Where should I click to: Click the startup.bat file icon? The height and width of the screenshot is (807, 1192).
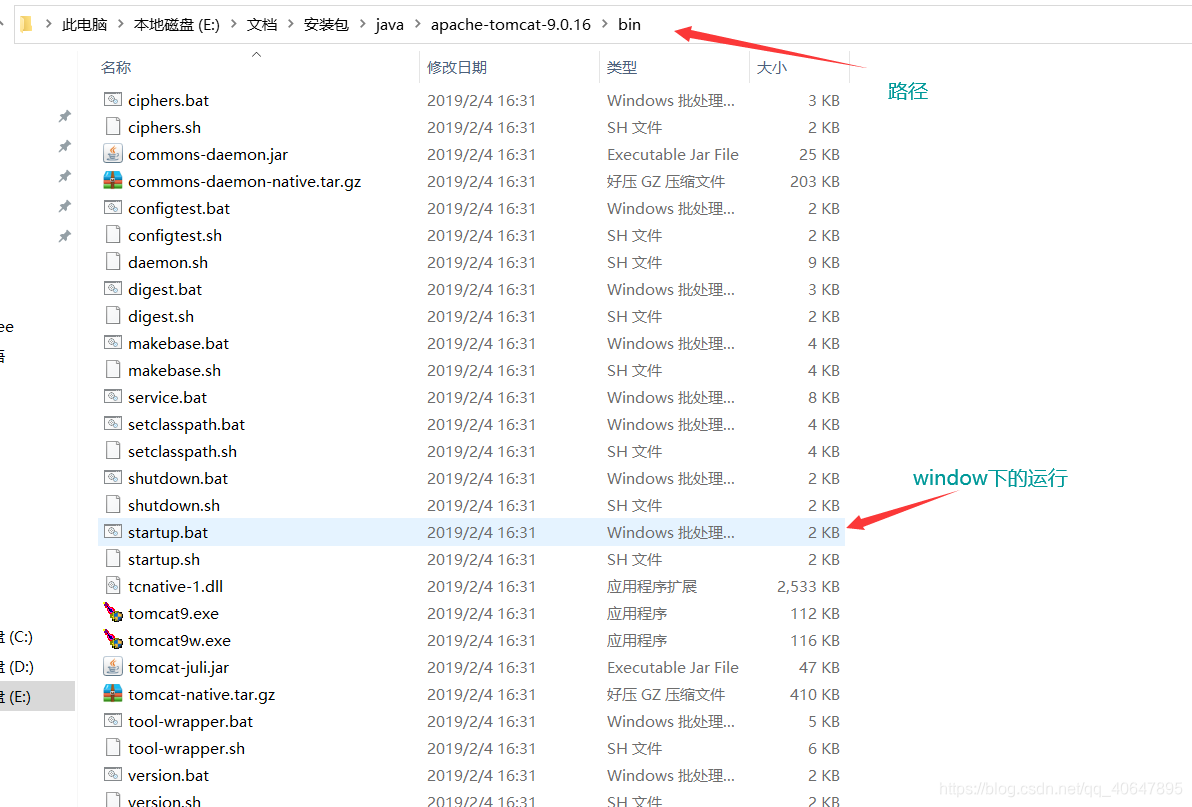[x=113, y=532]
